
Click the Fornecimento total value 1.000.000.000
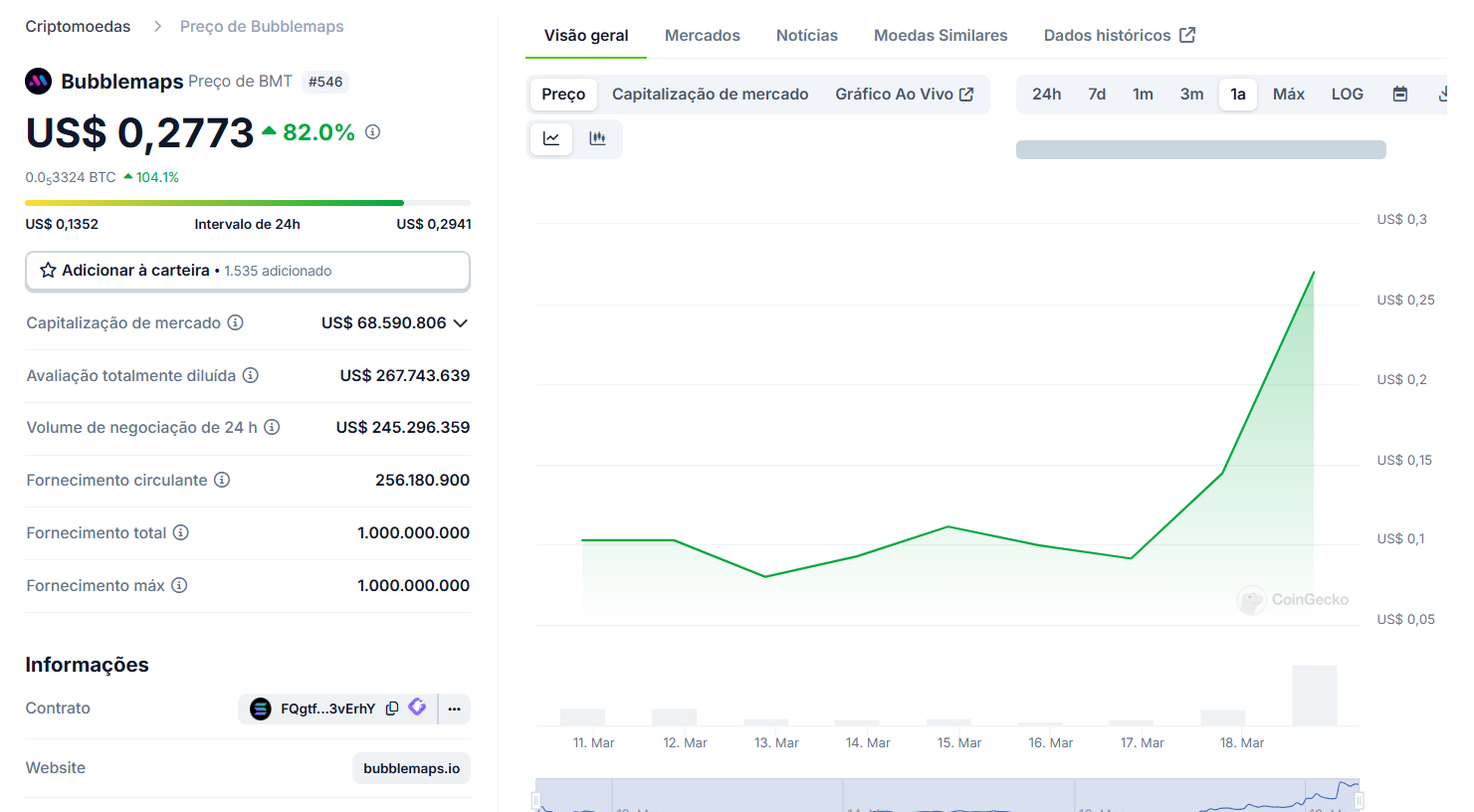click(414, 532)
